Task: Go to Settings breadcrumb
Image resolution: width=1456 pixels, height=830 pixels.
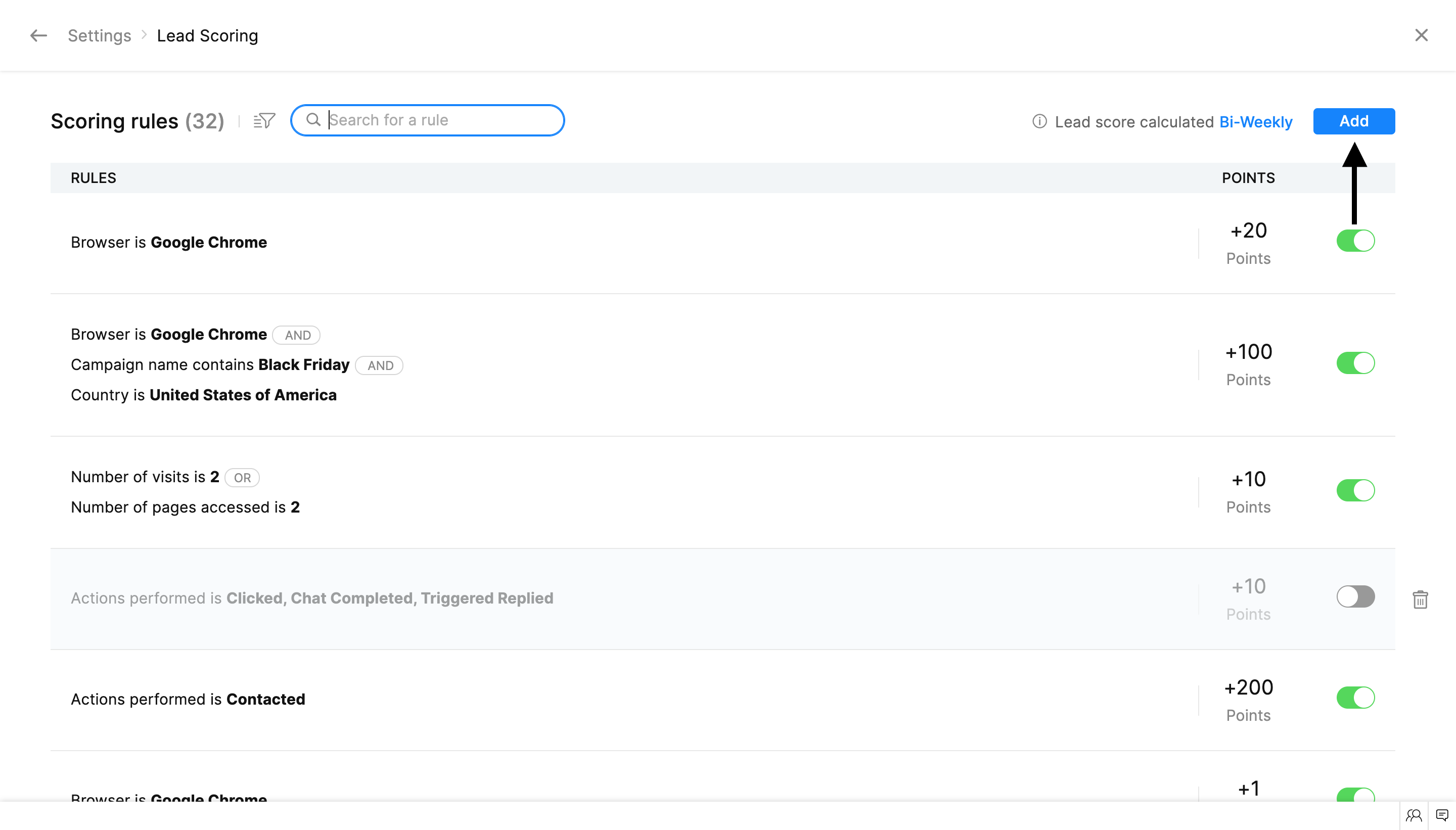Action: pyautogui.click(x=99, y=35)
